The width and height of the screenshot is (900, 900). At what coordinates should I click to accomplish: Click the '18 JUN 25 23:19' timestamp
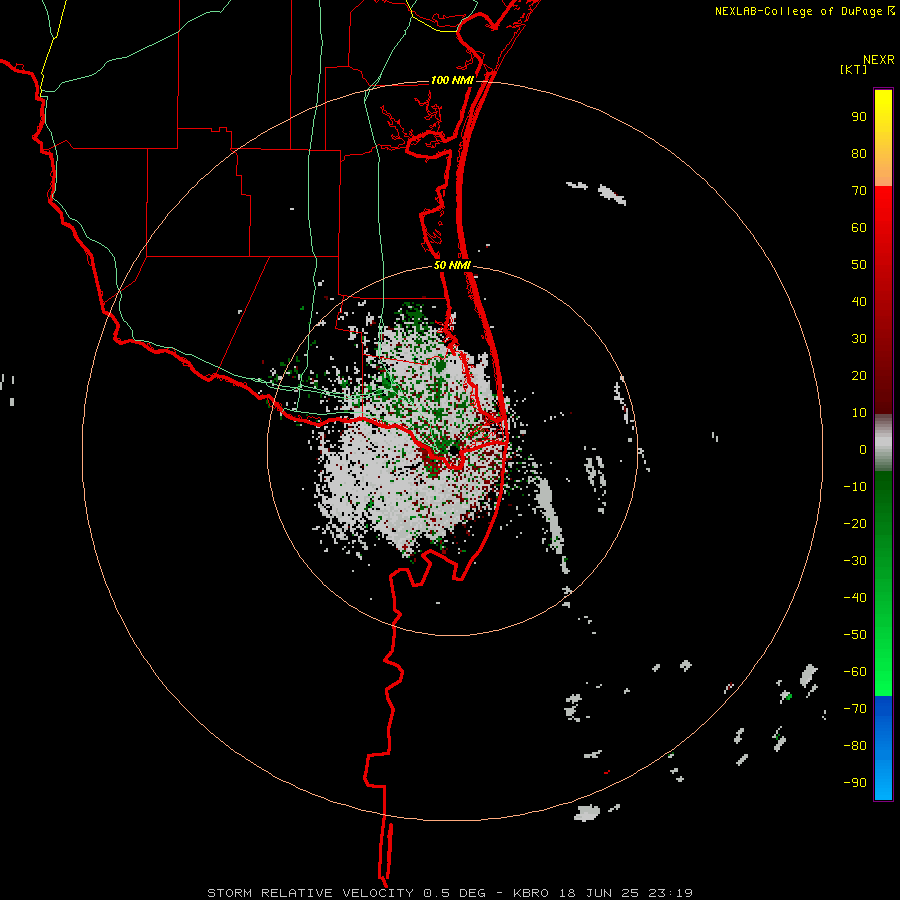tap(626, 893)
